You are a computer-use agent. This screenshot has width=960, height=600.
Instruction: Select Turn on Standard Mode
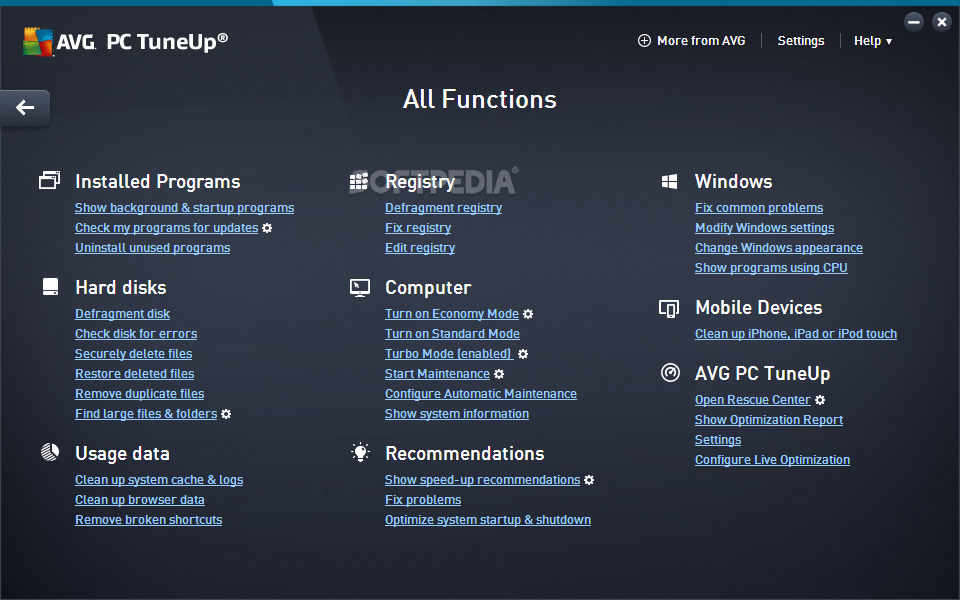[452, 334]
